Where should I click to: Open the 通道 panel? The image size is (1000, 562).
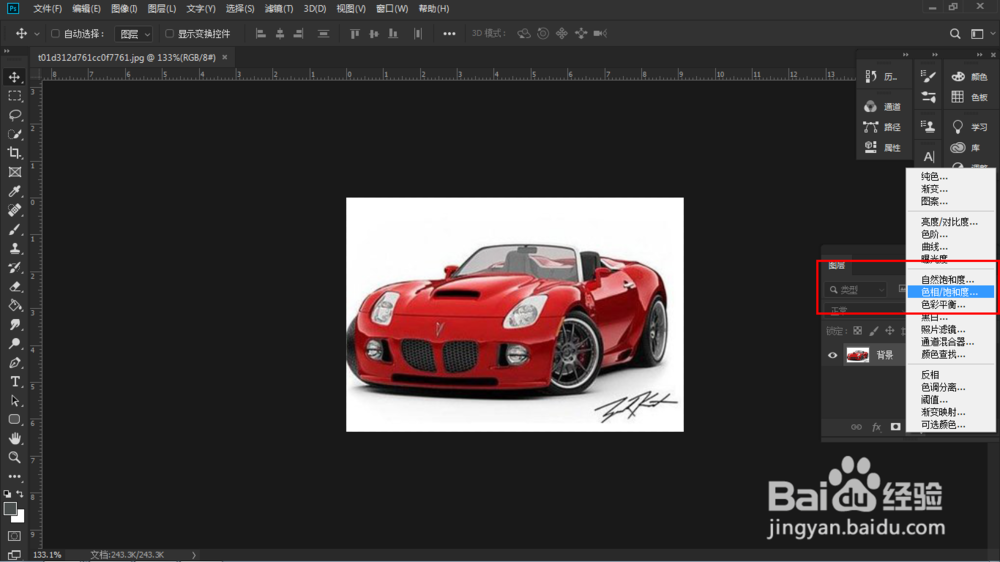[883, 107]
